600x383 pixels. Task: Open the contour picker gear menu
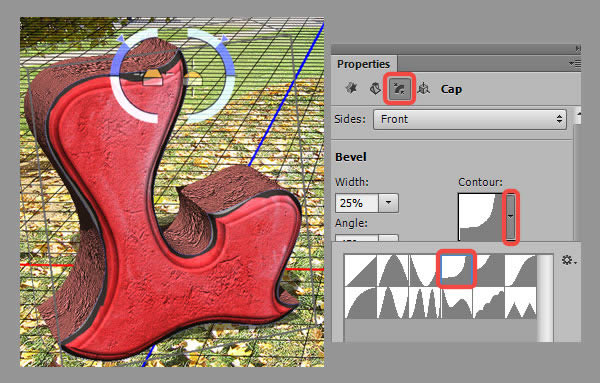[569, 261]
